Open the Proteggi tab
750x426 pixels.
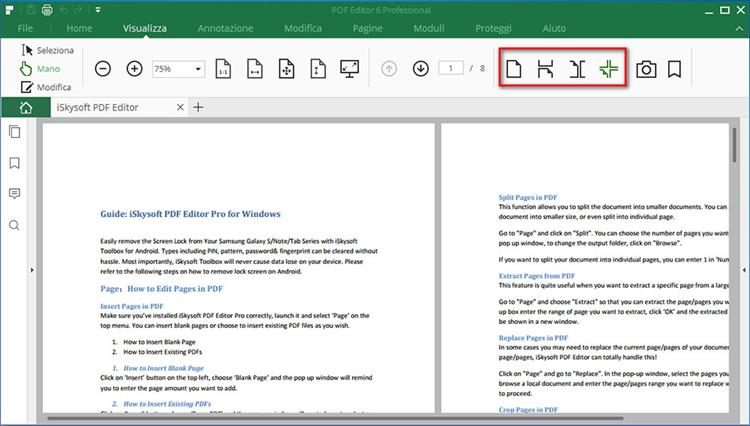pyautogui.click(x=493, y=28)
